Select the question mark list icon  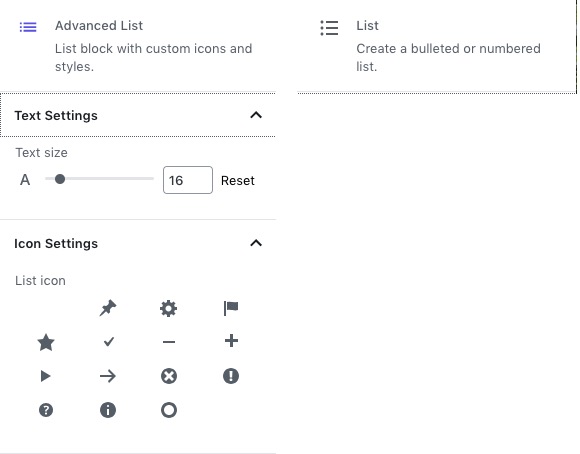click(x=46, y=410)
